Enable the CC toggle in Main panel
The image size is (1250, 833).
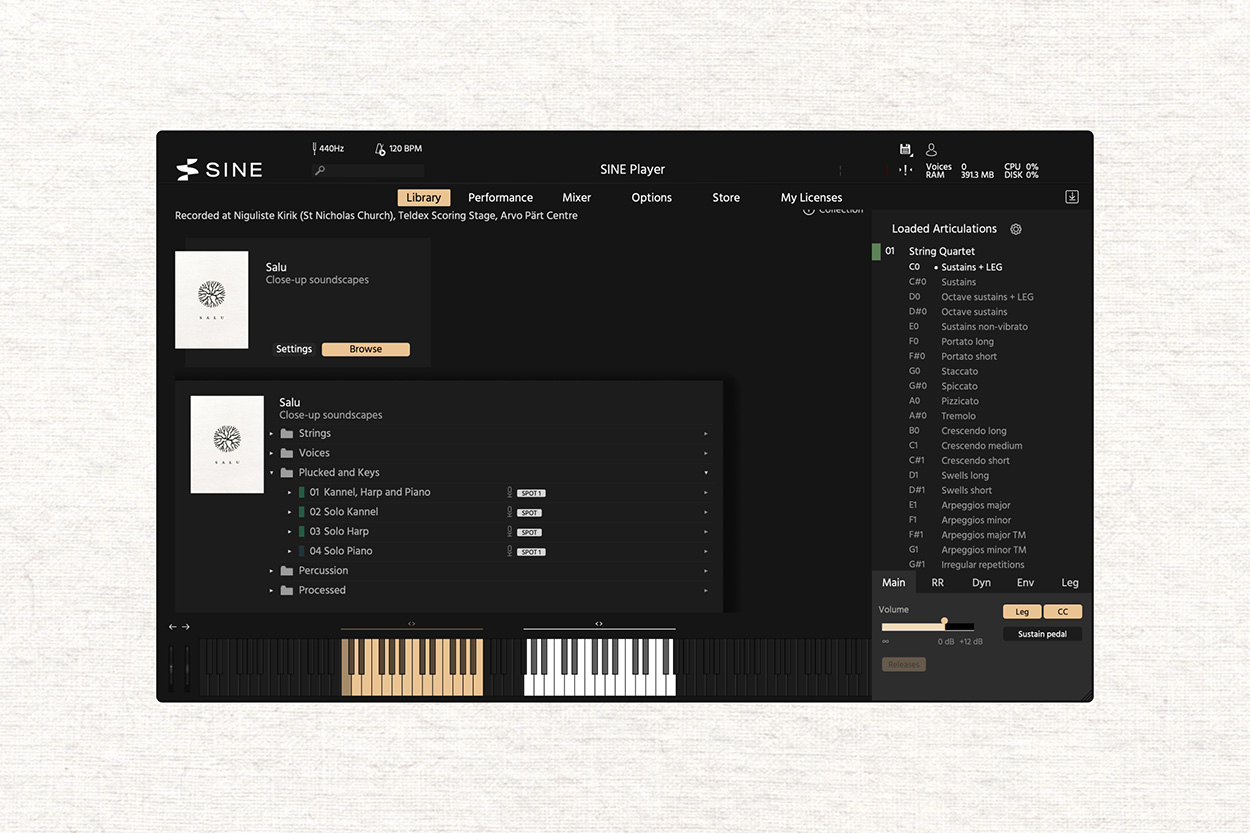tap(1063, 611)
